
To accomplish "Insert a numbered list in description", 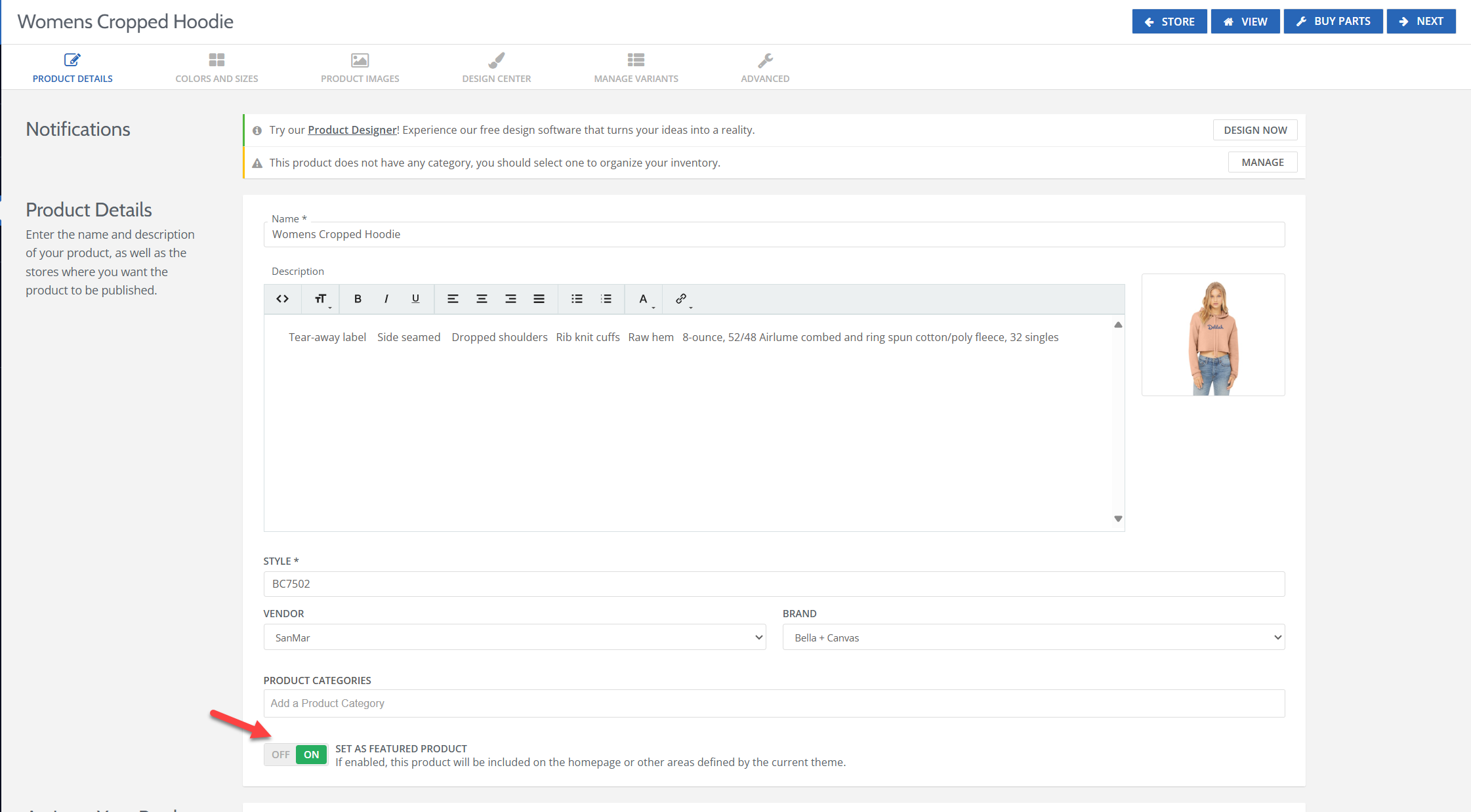I will [606, 299].
